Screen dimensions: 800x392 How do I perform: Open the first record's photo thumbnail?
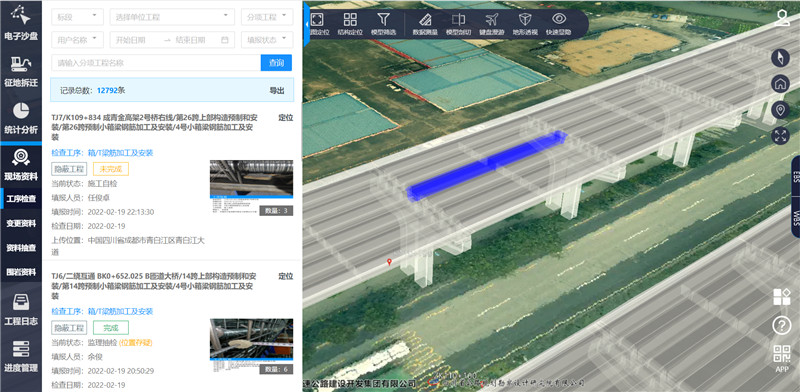(x=252, y=188)
